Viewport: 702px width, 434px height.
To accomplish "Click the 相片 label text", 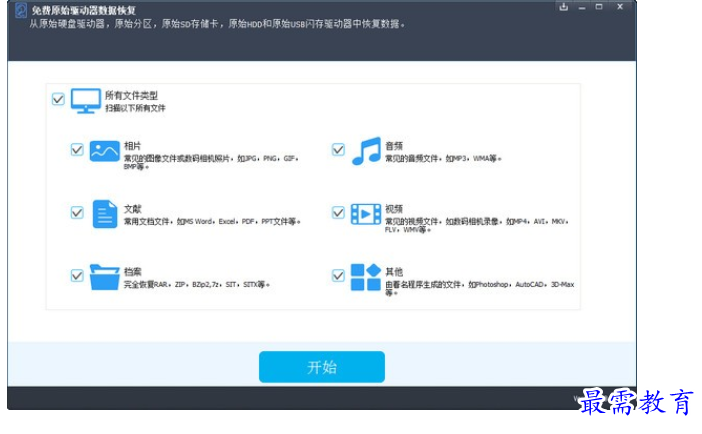I will point(133,146).
